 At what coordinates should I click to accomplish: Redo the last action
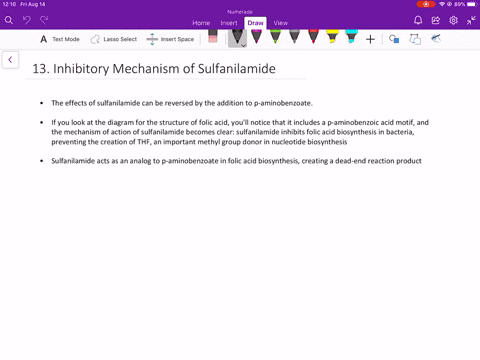tap(44, 20)
